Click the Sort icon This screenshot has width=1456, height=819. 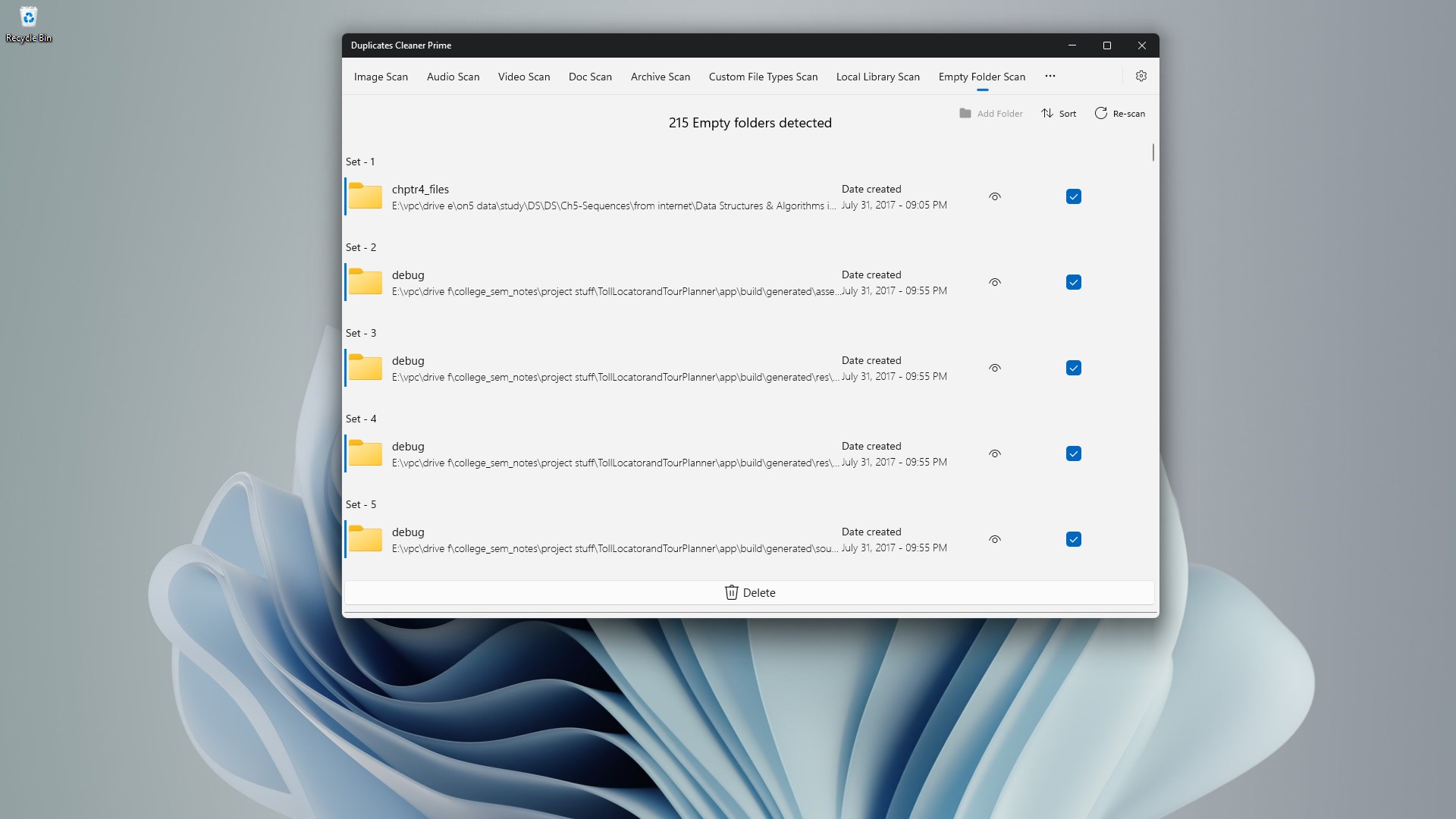click(1046, 113)
